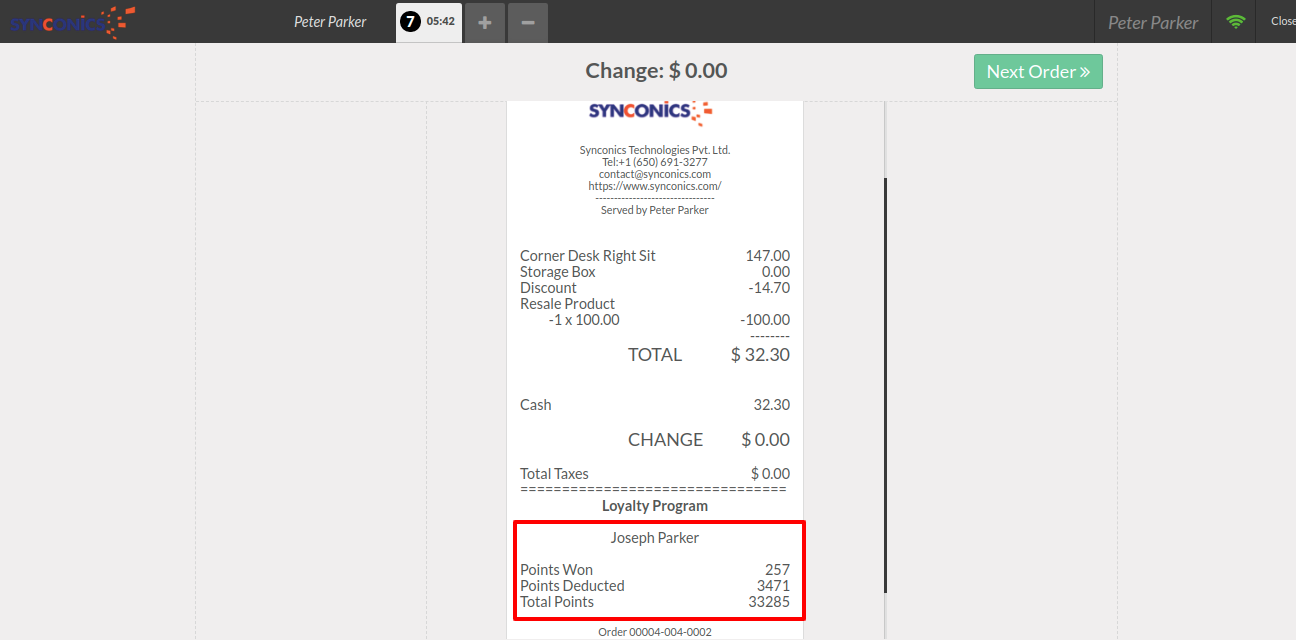The height and width of the screenshot is (640, 1296).
Task: Click contact@synconics.com email on receipt
Action: (655, 174)
